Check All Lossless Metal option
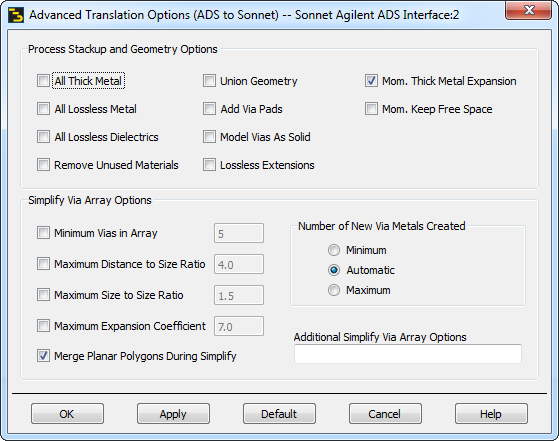 click(43, 109)
